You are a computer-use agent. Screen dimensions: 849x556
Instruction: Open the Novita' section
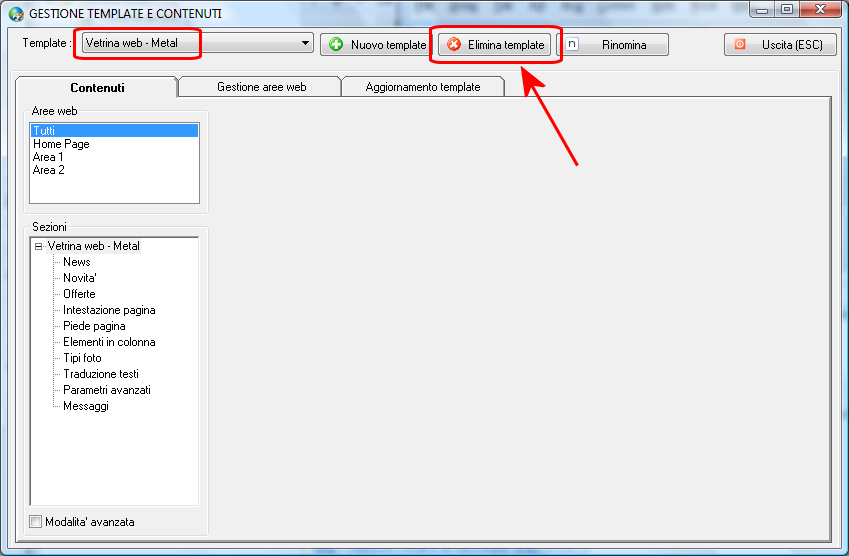pos(80,278)
